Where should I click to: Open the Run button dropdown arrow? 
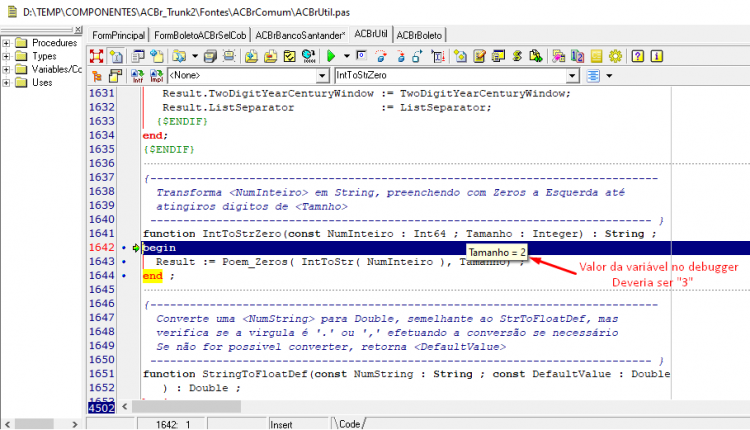coord(346,56)
